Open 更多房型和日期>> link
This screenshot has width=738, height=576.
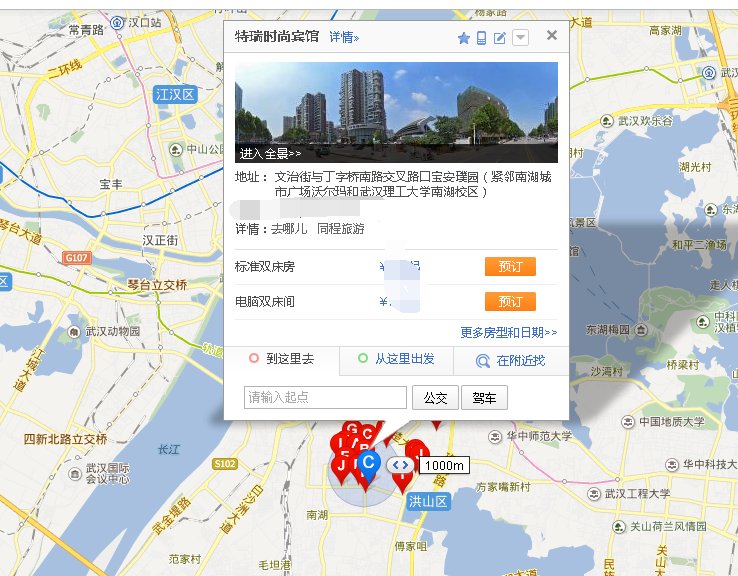508,333
